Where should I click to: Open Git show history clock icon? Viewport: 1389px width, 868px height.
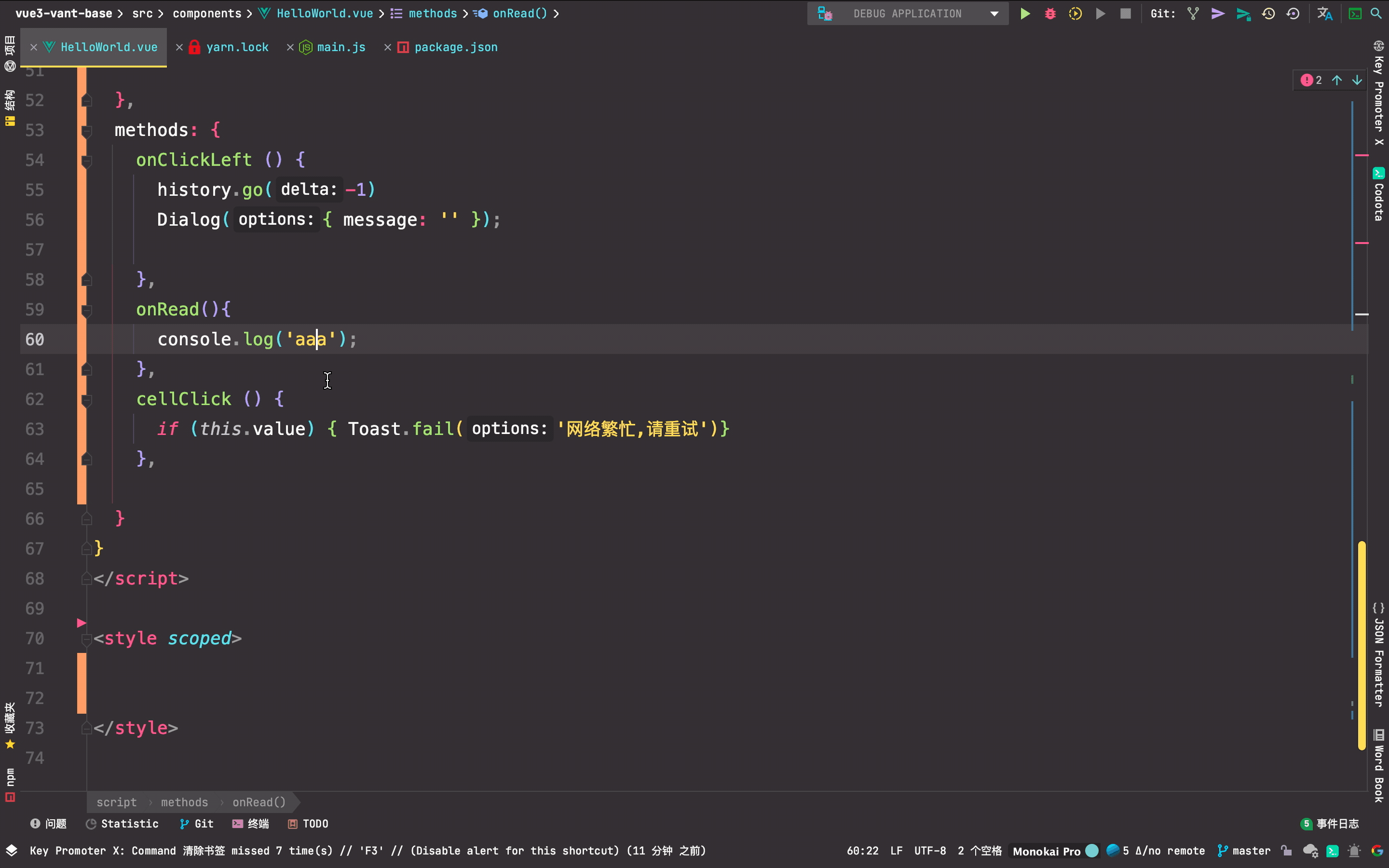(x=1268, y=14)
